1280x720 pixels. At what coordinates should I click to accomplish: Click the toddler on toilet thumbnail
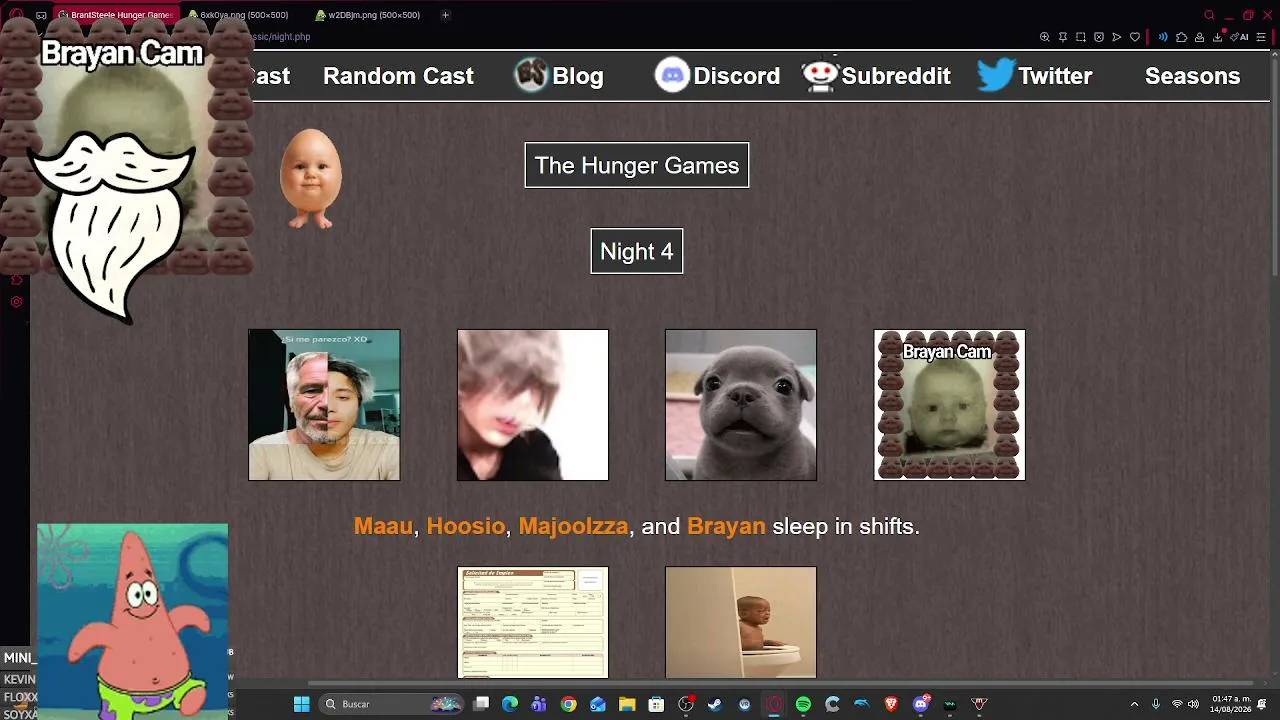(x=741, y=623)
